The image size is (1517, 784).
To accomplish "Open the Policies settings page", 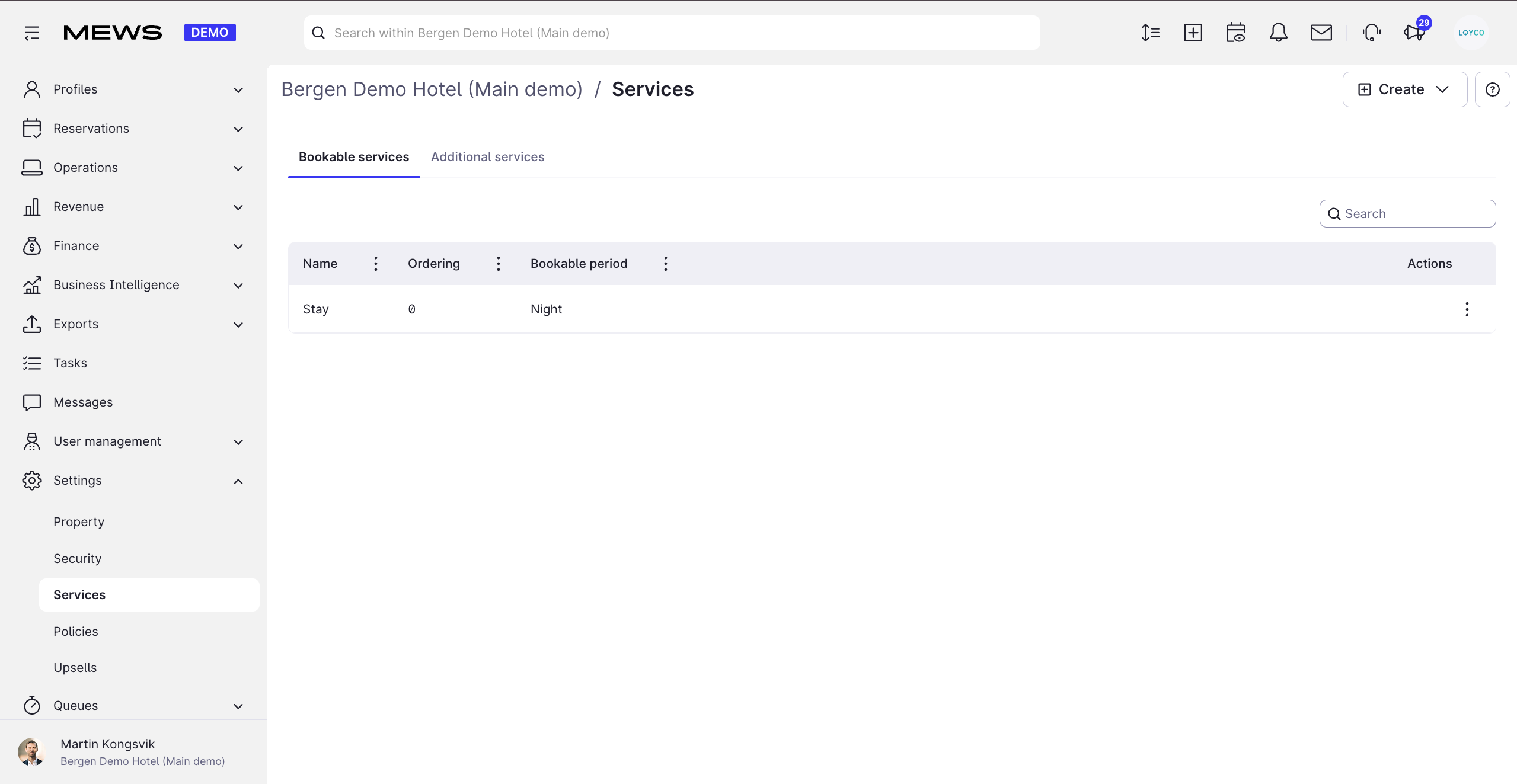I will pos(76,631).
